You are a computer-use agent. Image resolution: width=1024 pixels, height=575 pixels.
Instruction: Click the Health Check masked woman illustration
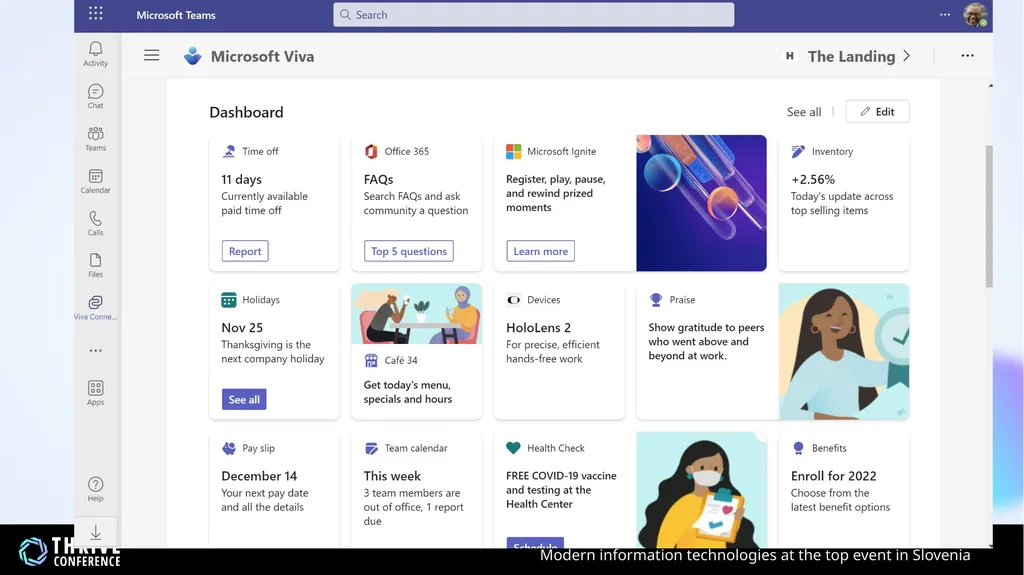701,490
